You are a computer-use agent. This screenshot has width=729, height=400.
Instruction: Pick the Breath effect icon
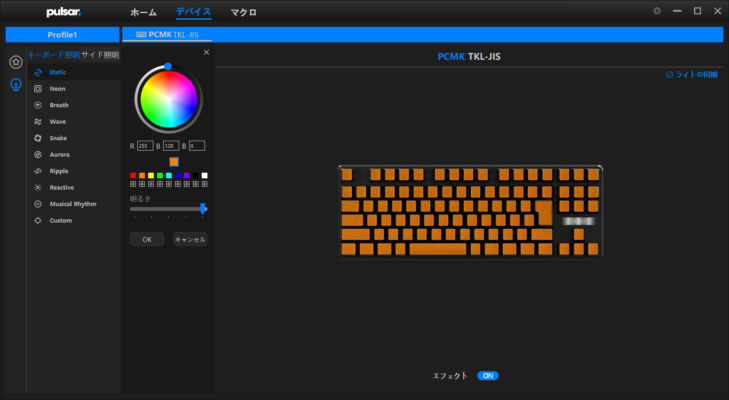click(x=38, y=105)
